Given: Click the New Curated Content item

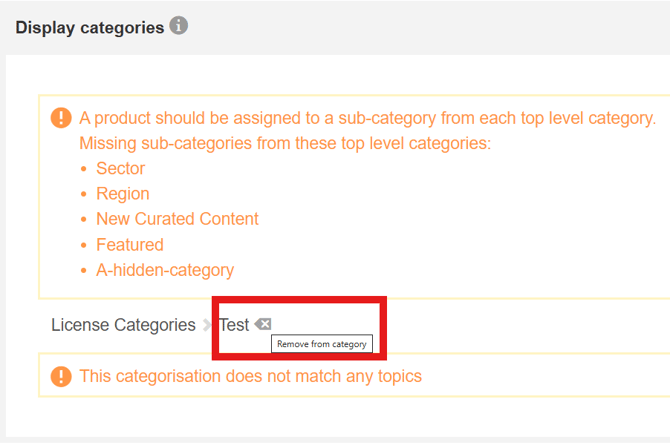Looking at the screenshot, I should click(x=177, y=219).
